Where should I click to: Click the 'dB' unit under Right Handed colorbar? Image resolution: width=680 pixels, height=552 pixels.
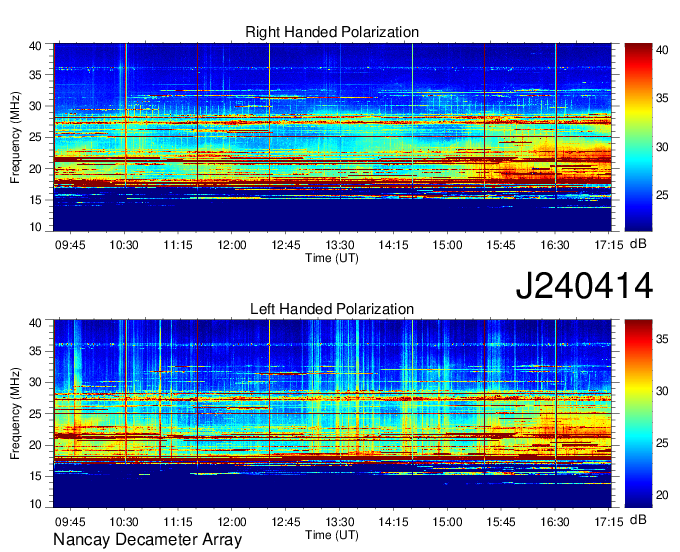click(x=638, y=244)
